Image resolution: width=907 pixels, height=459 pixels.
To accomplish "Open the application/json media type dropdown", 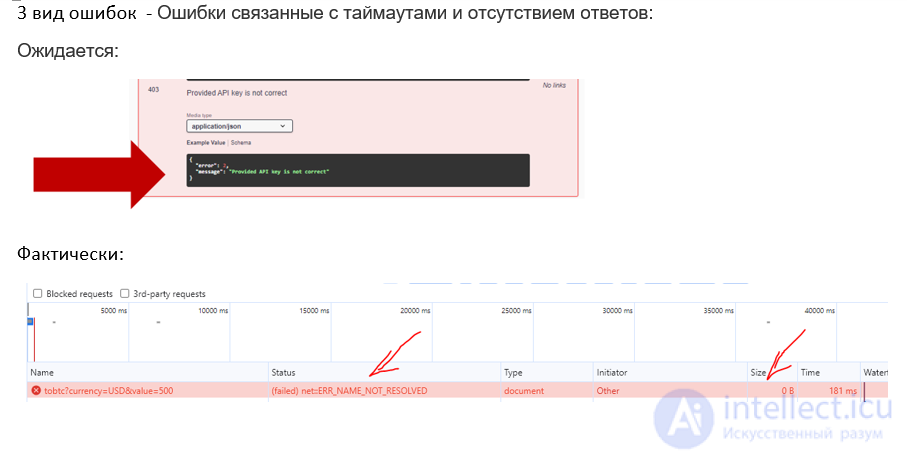I will (239, 126).
